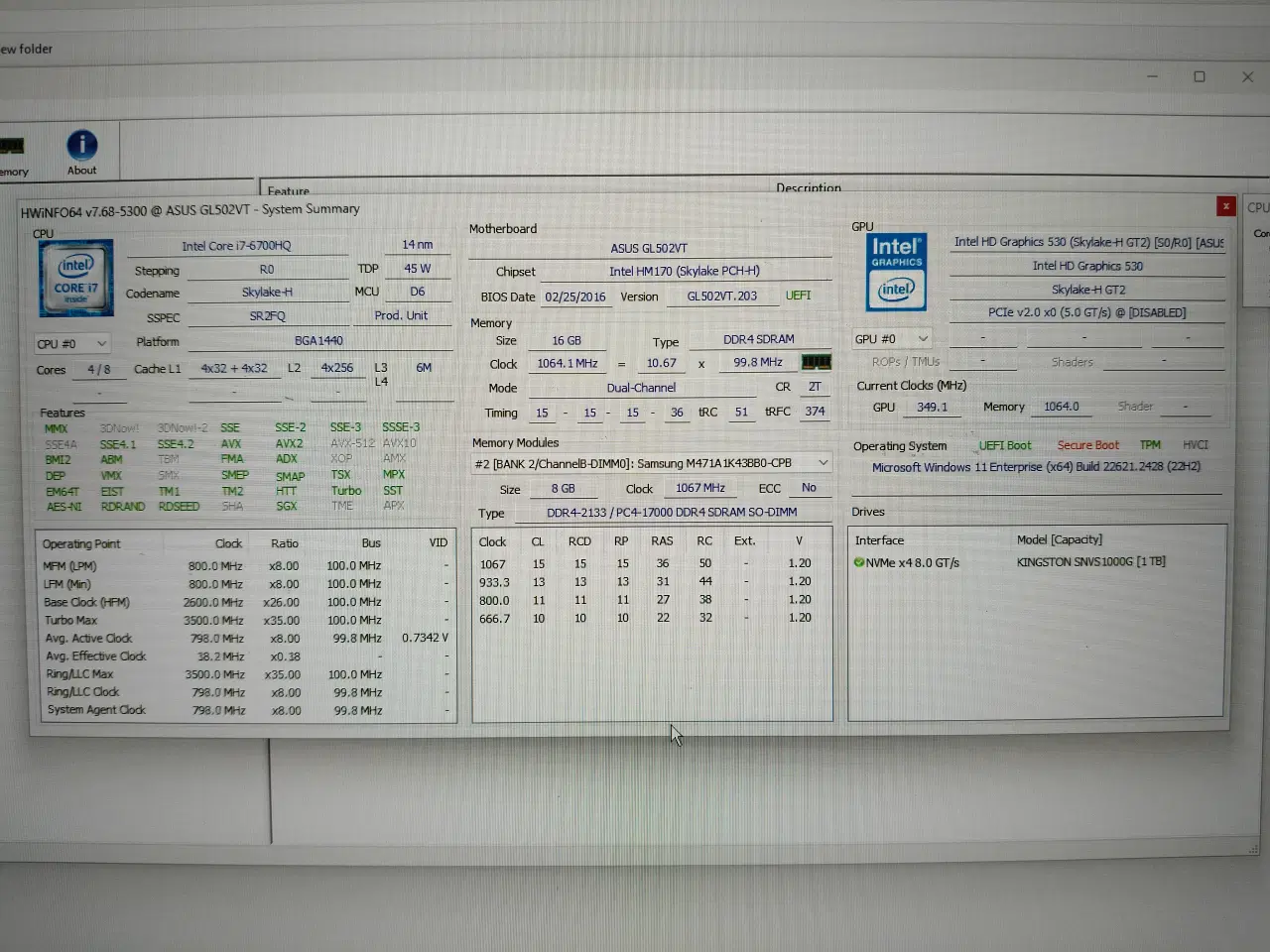Click the Intel Core i7 logo
This screenshot has height=952, width=1270.
[x=76, y=279]
